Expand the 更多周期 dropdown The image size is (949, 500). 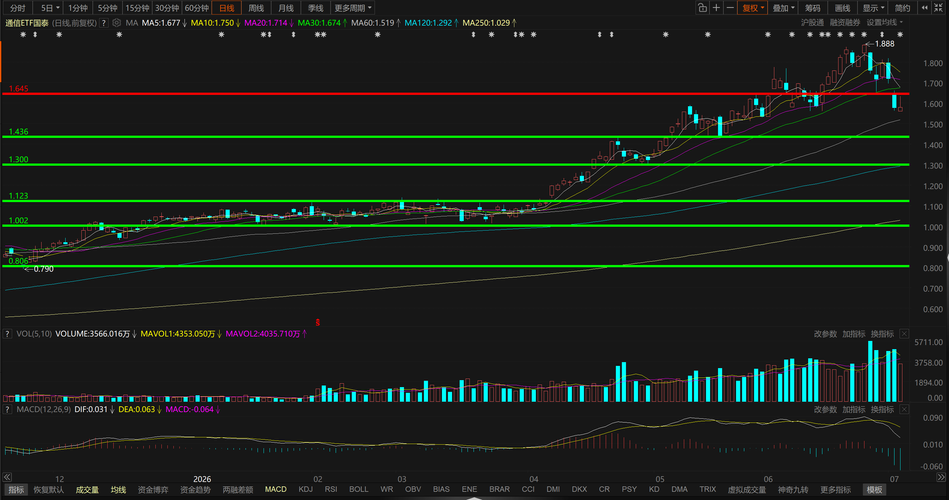click(x=353, y=8)
